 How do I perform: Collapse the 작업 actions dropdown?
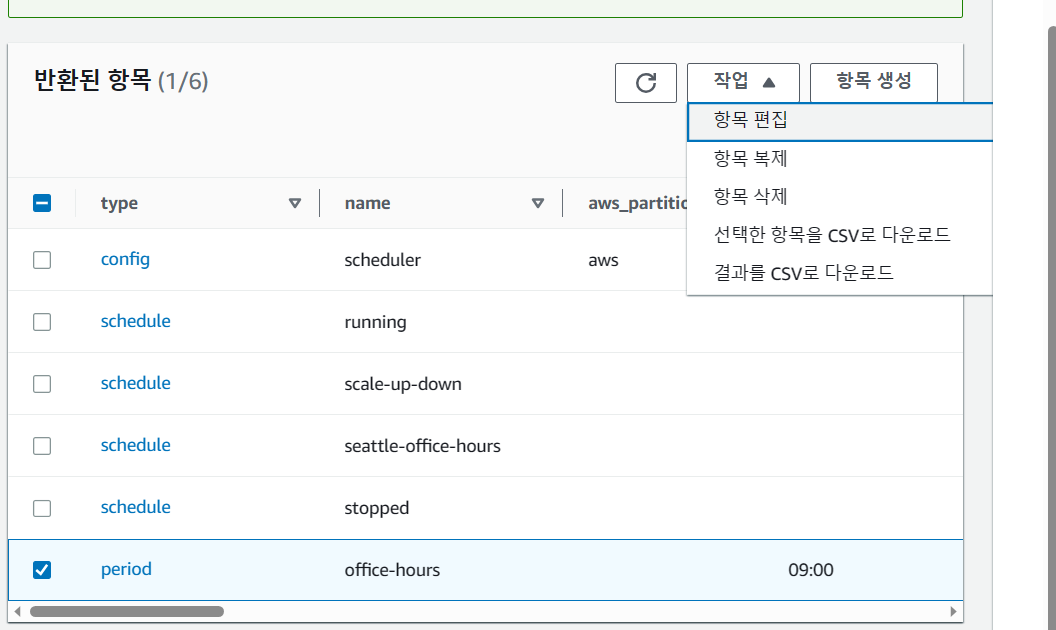(x=743, y=82)
